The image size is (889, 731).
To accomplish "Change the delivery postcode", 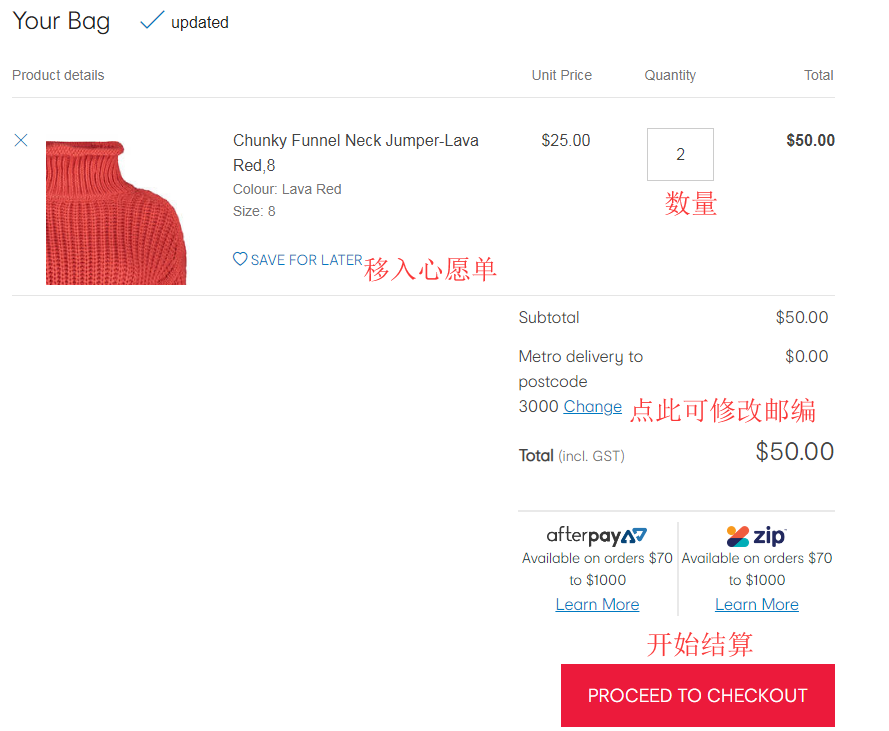I will pos(592,407).
